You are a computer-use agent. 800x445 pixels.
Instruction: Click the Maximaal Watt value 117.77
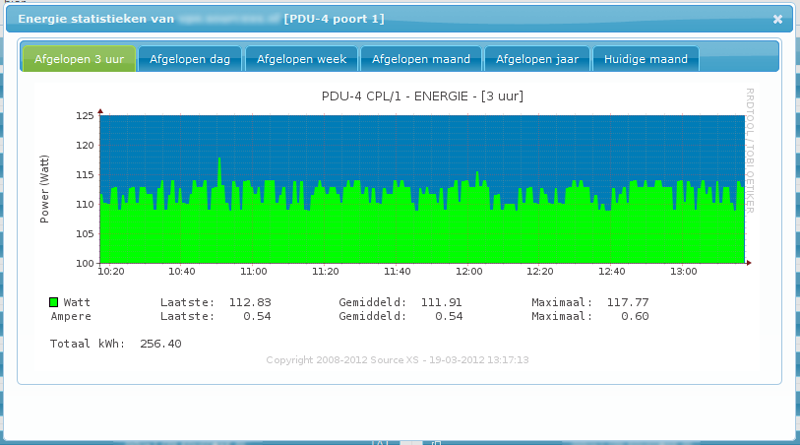point(628,302)
